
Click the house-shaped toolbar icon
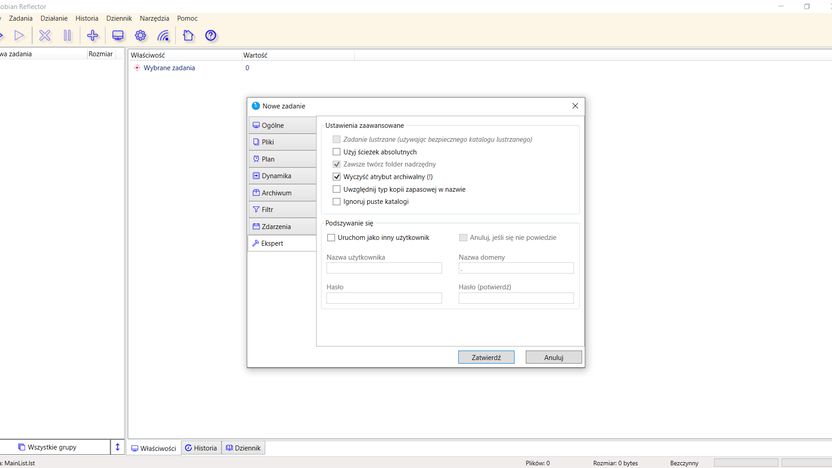(188, 36)
